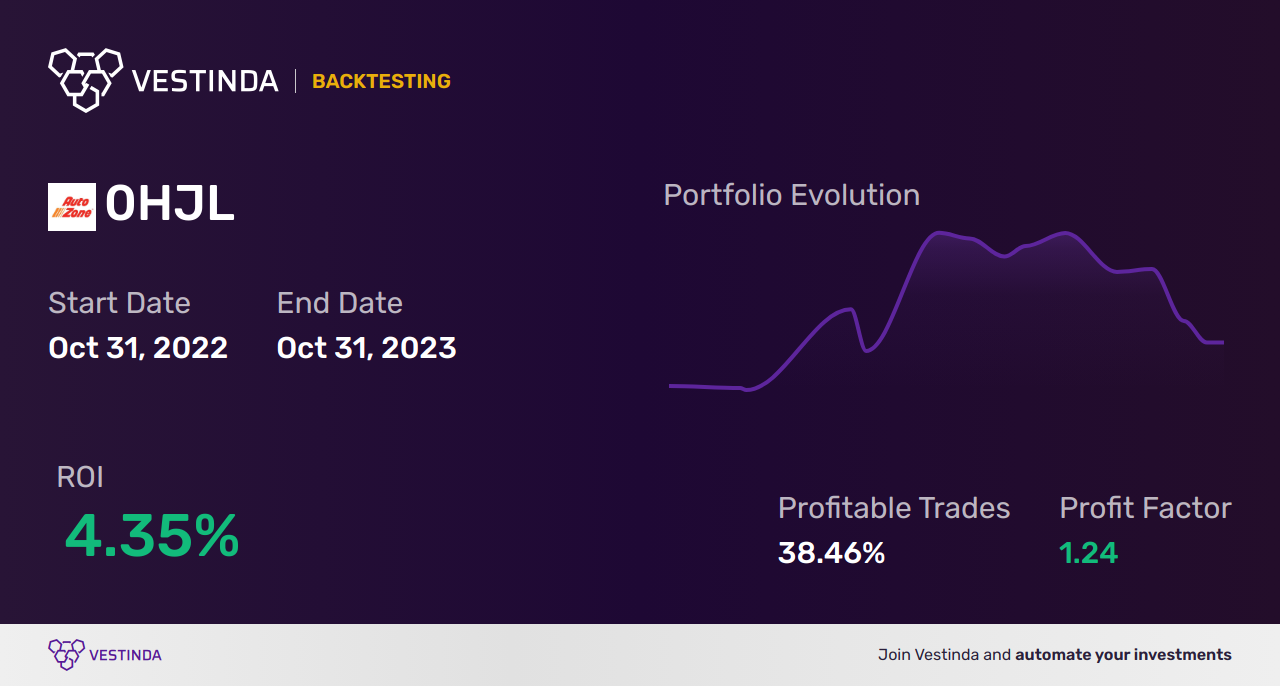
Task: Open the 'automate your investments' footer link
Action: (1123, 655)
